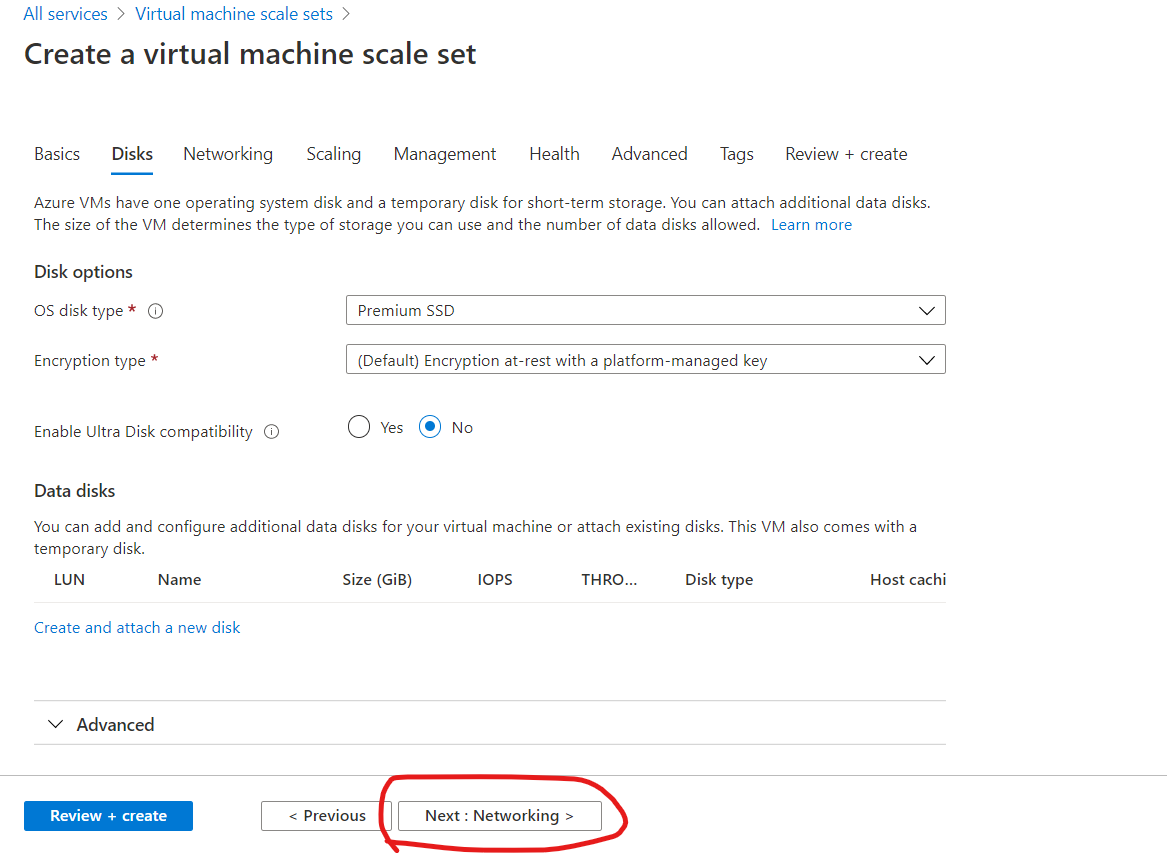
Task: Select the Tags tab
Action: coord(736,153)
